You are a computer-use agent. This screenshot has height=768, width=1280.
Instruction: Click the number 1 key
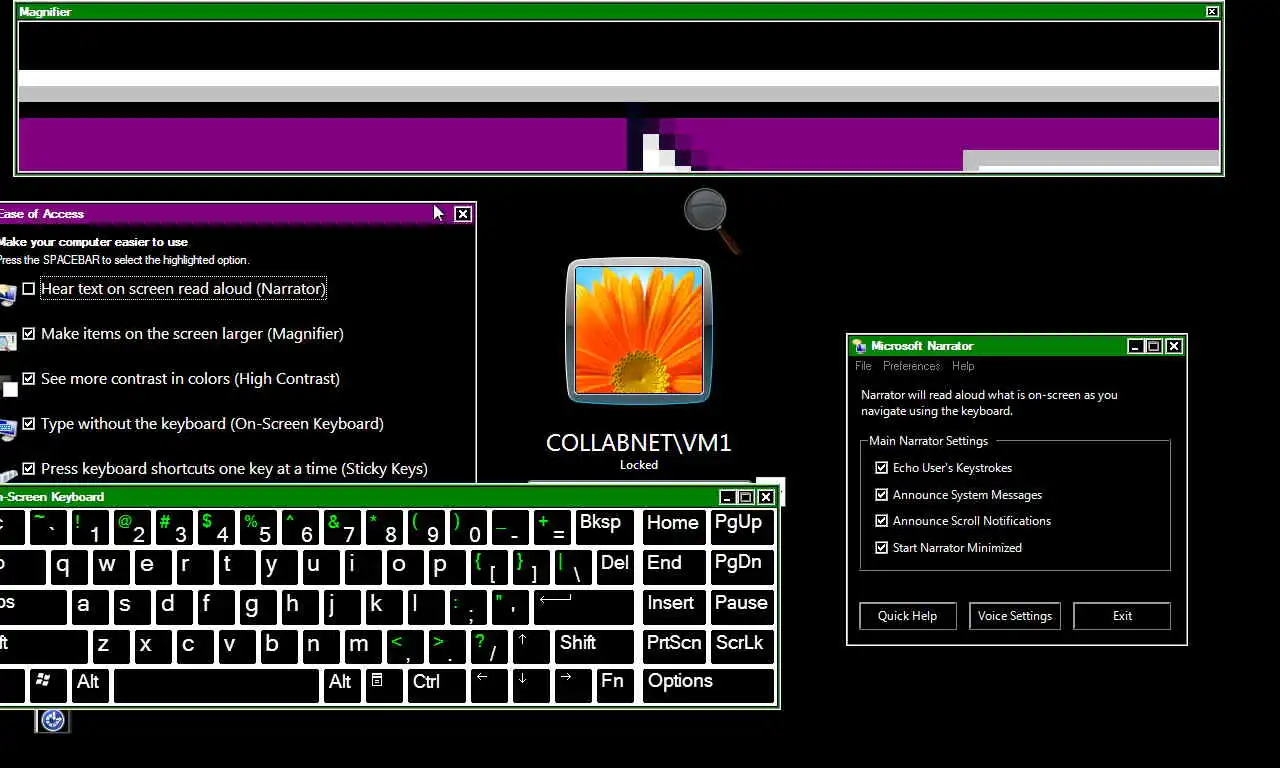point(91,526)
